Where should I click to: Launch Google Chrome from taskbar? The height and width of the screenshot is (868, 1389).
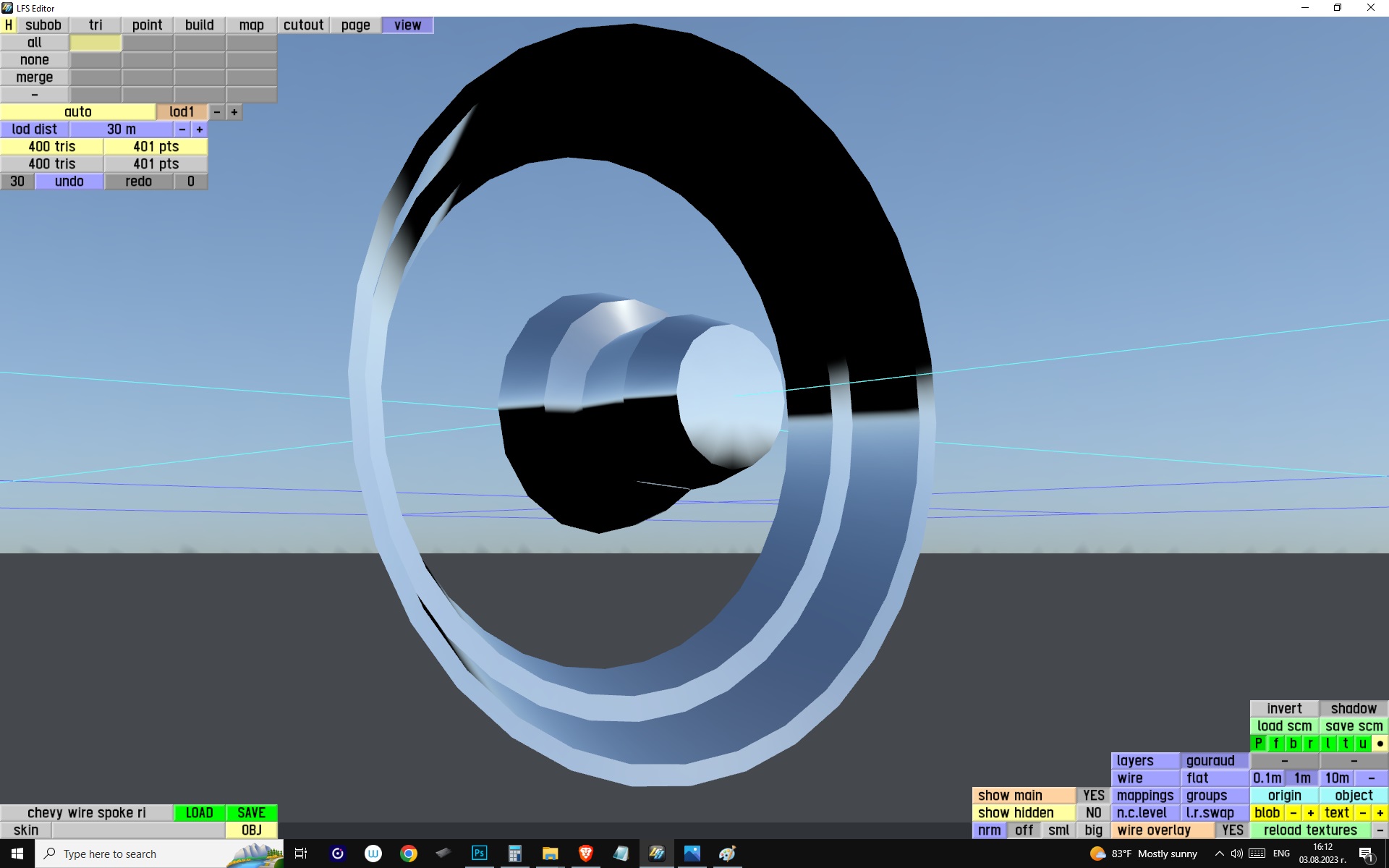click(409, 854)
